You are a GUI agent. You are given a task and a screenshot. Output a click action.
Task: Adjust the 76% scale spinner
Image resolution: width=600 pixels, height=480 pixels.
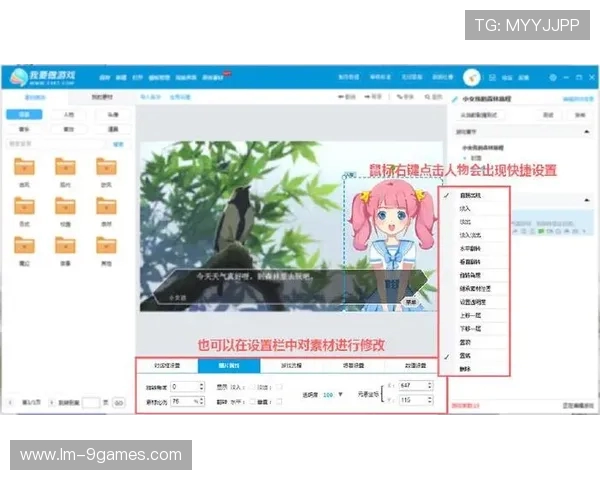[x=202, y=401]
